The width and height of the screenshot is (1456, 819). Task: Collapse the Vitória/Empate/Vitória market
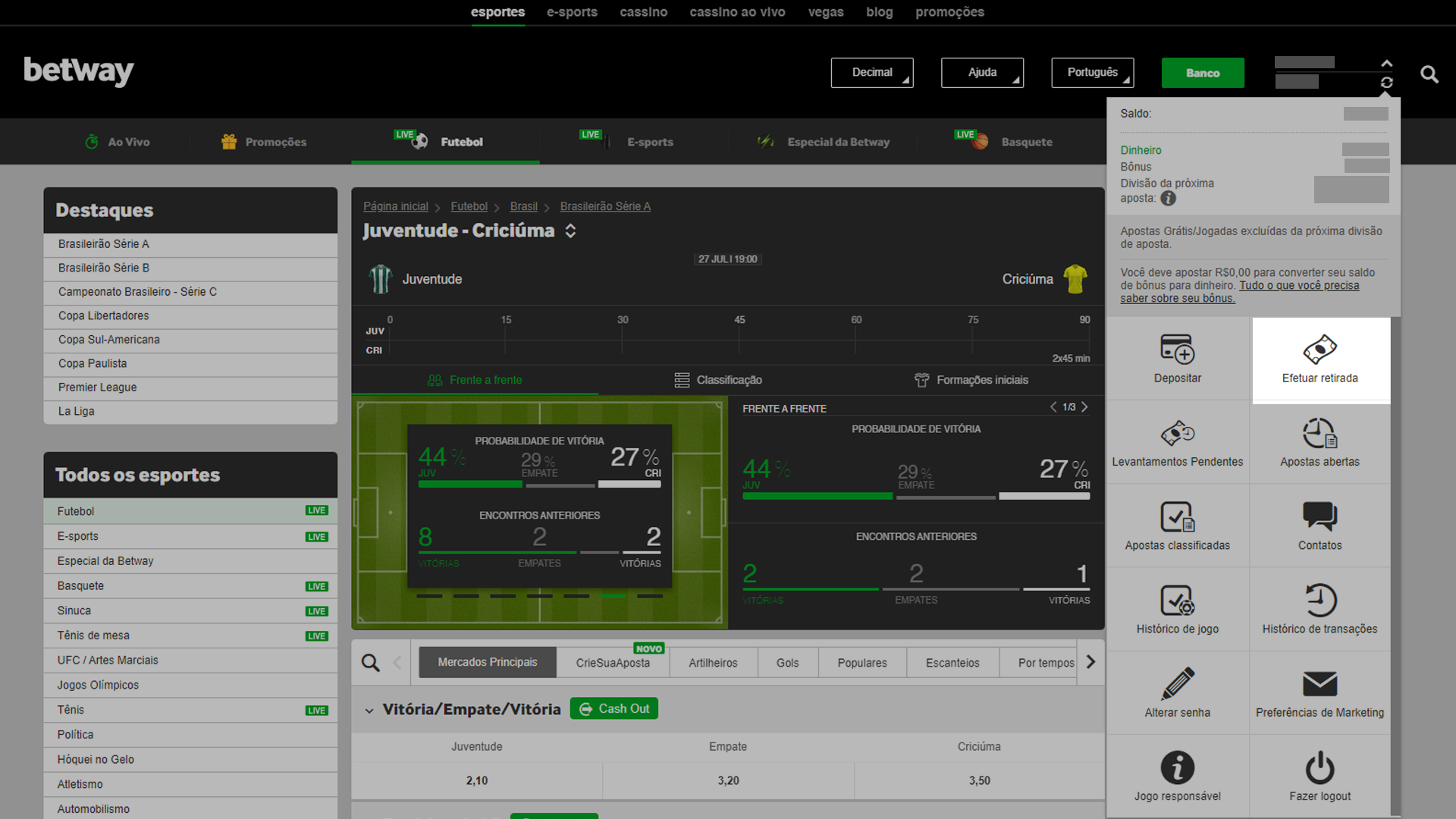click(369, 711)
